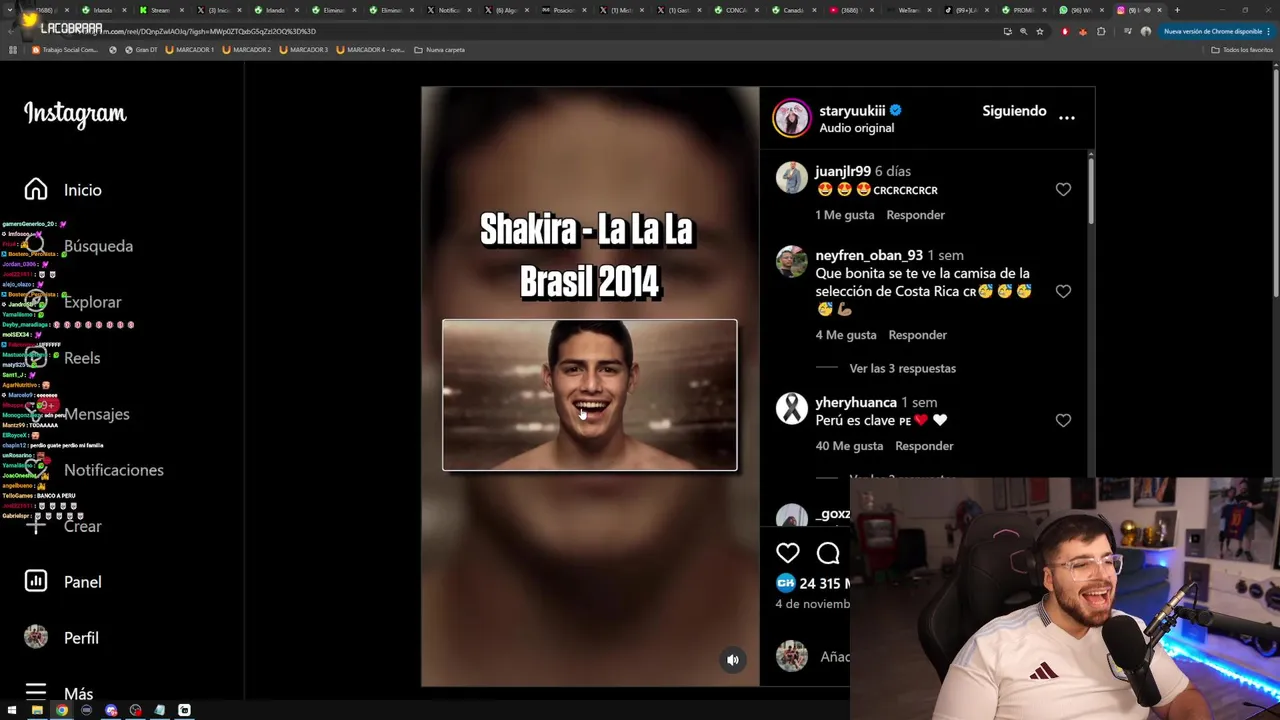The width and height of the screenshot is (1280, 720).
Task: Open Perfil profile avatar in sidebar
Action: click(x=36, y=637)
